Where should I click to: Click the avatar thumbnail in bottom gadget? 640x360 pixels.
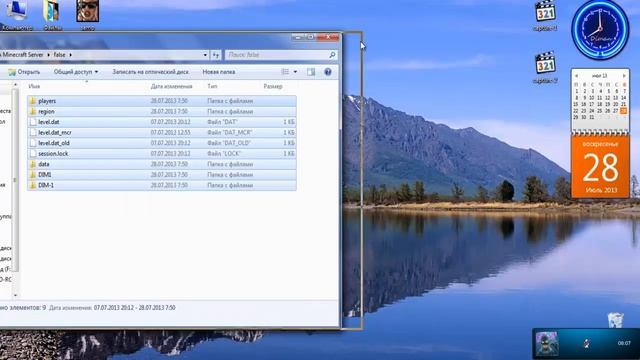(547, 344)
